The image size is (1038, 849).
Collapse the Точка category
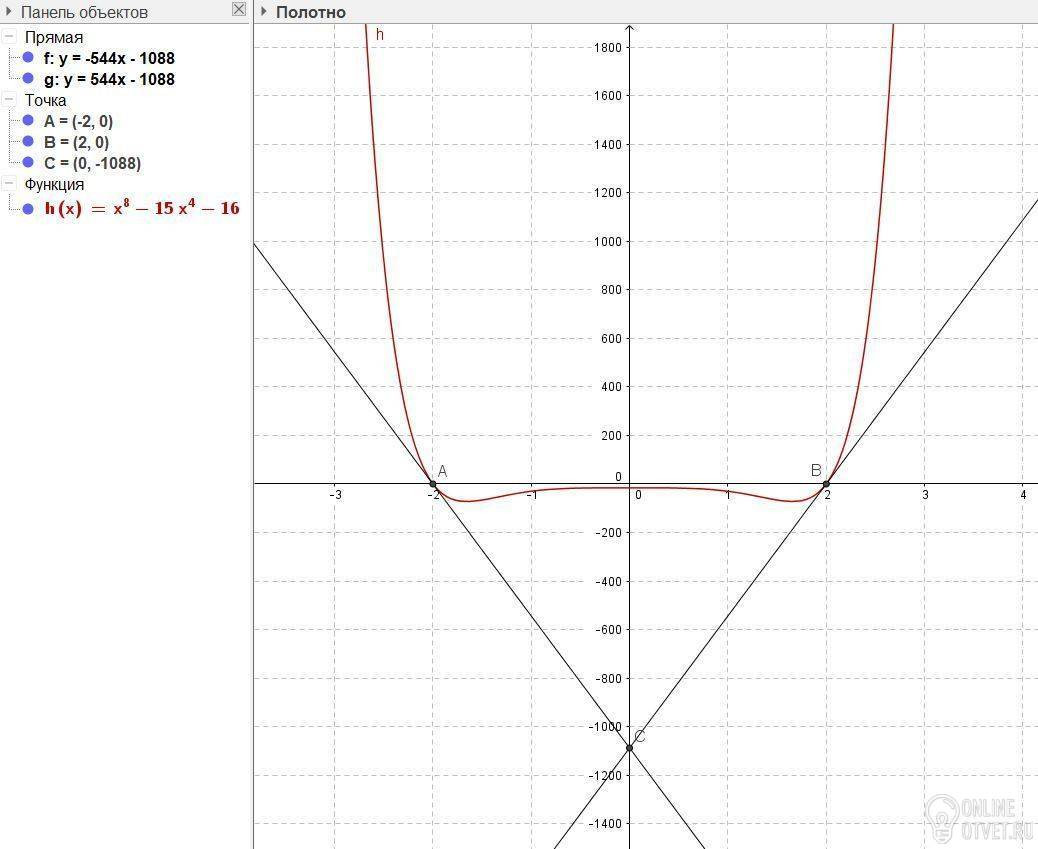pyautogui.click(x=9, y=100)
